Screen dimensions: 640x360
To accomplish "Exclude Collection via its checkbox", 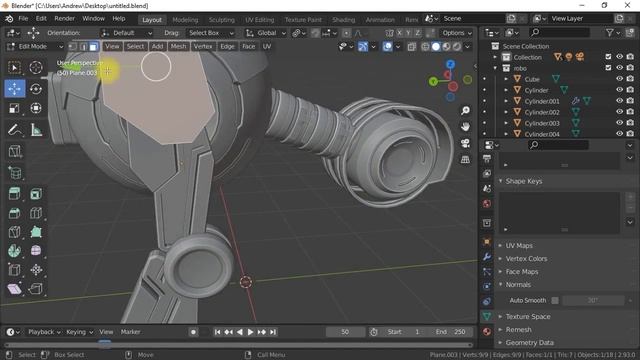I will (x=608, y=57).
